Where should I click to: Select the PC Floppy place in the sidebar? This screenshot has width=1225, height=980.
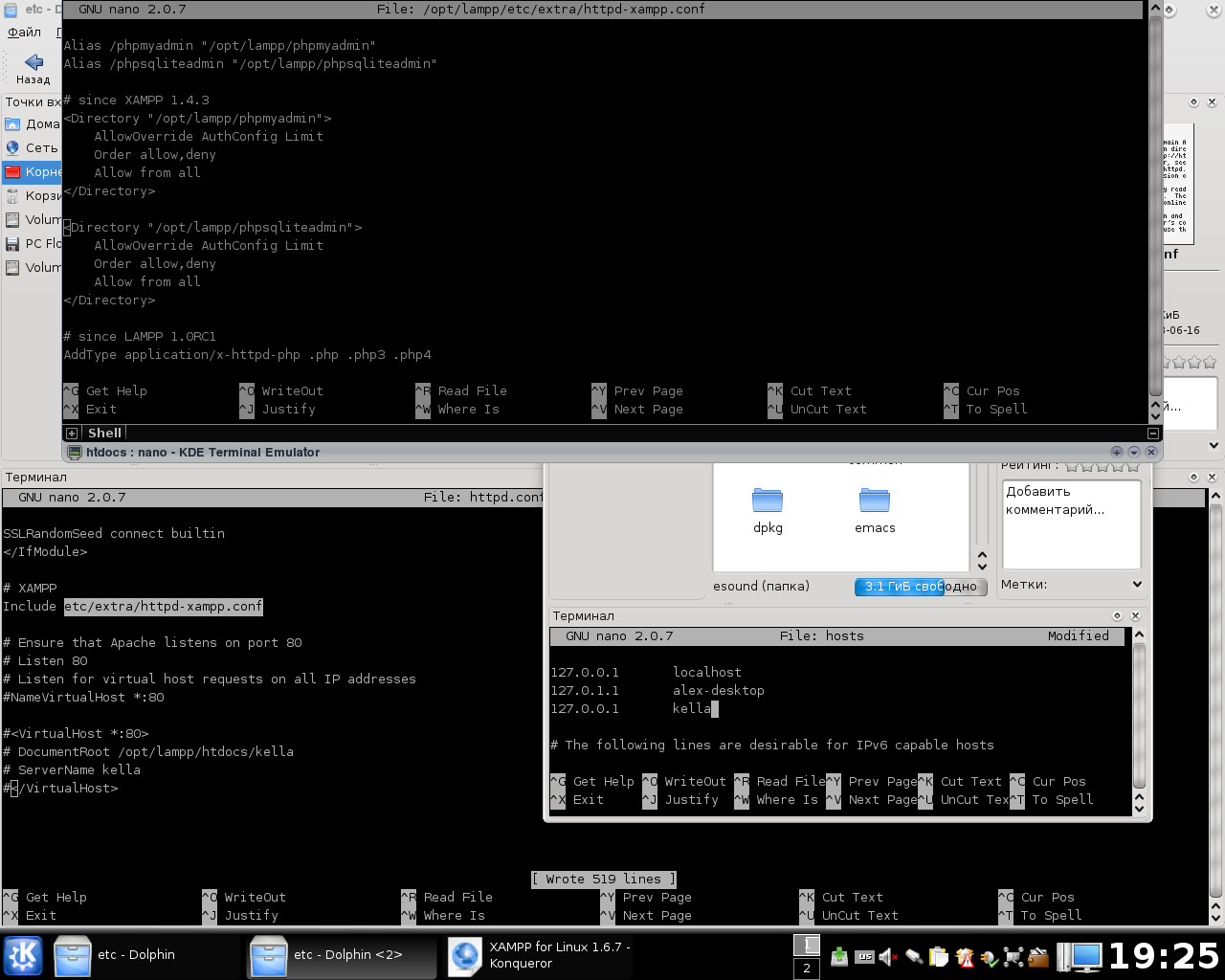[32, 243]
